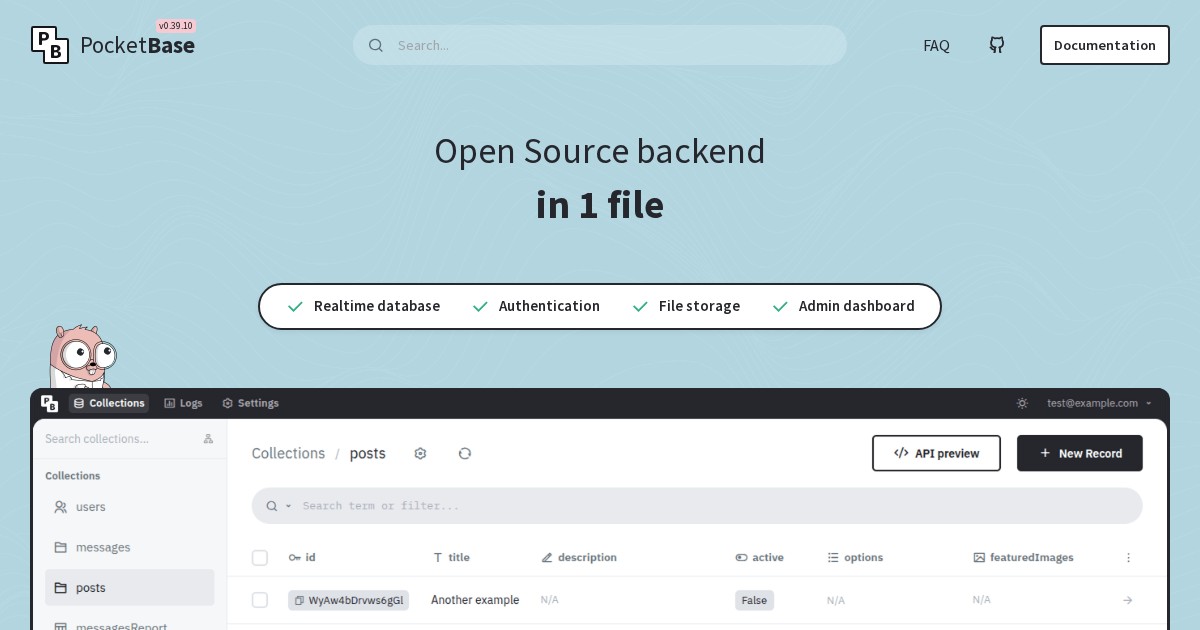The image size is (1200, 630).
Task: Click the posts breadcrumb text
Action: coord(368,453)
